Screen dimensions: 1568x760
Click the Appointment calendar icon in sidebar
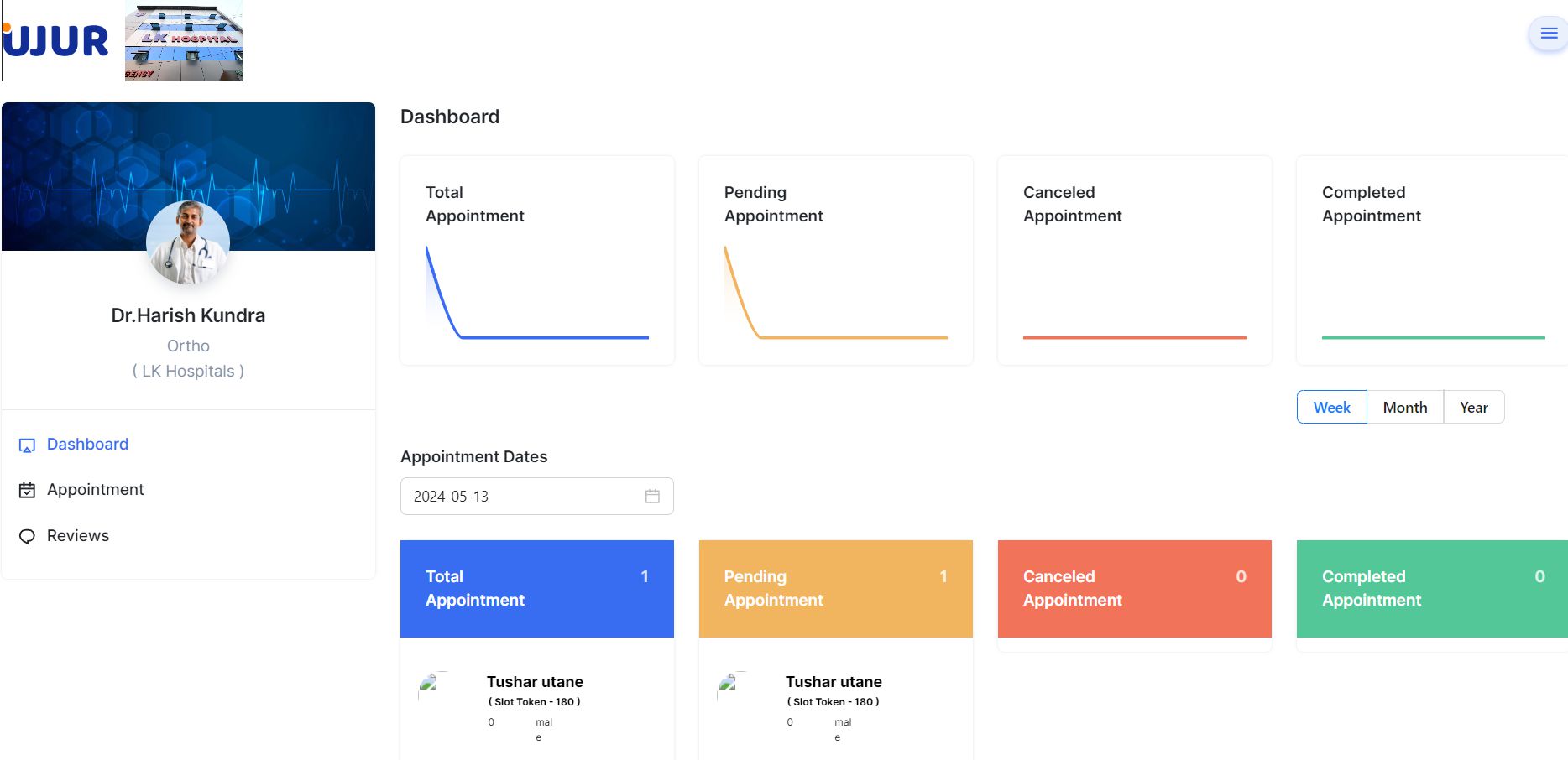point(27,490)
